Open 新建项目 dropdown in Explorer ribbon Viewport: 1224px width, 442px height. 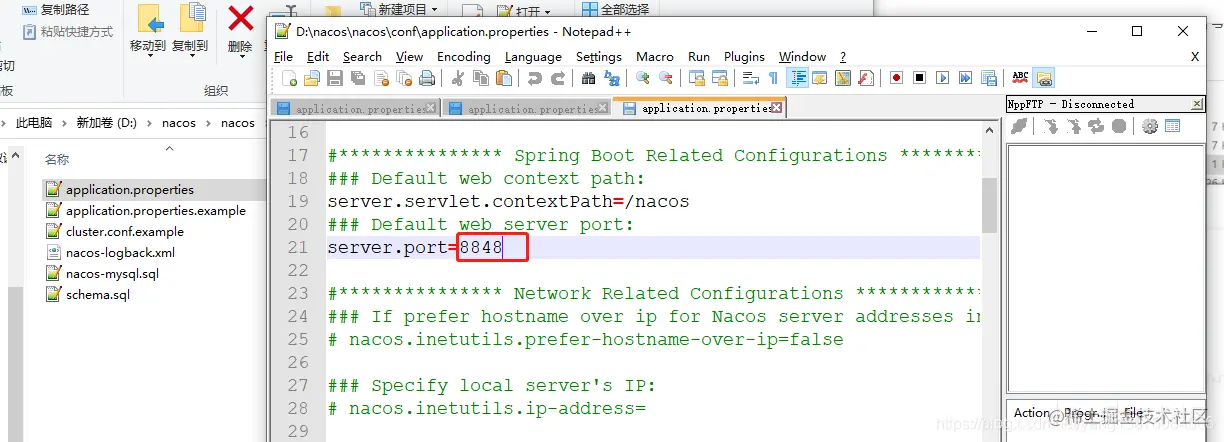pyautogui.click(x=401, y=9)
